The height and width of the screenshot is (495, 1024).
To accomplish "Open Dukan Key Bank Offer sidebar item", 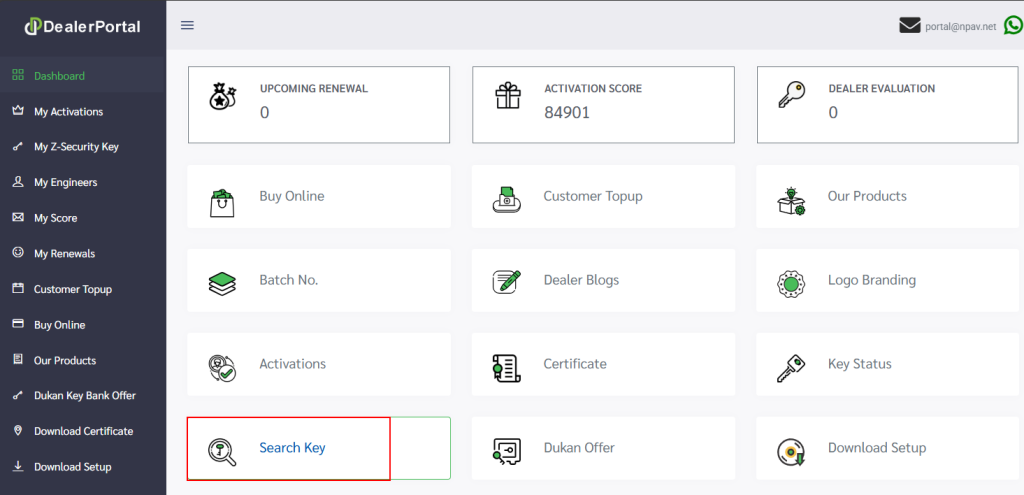I will point(84,396).
